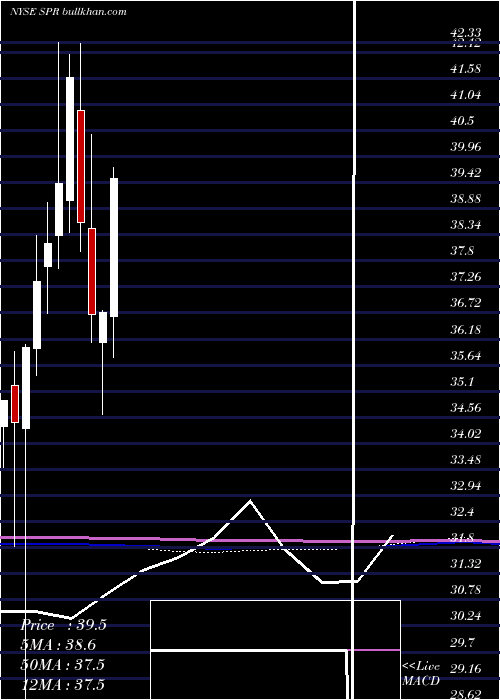Click the 32.4 price axis label
This screenshot has width=500, height=700.
(x=462, y=512)
